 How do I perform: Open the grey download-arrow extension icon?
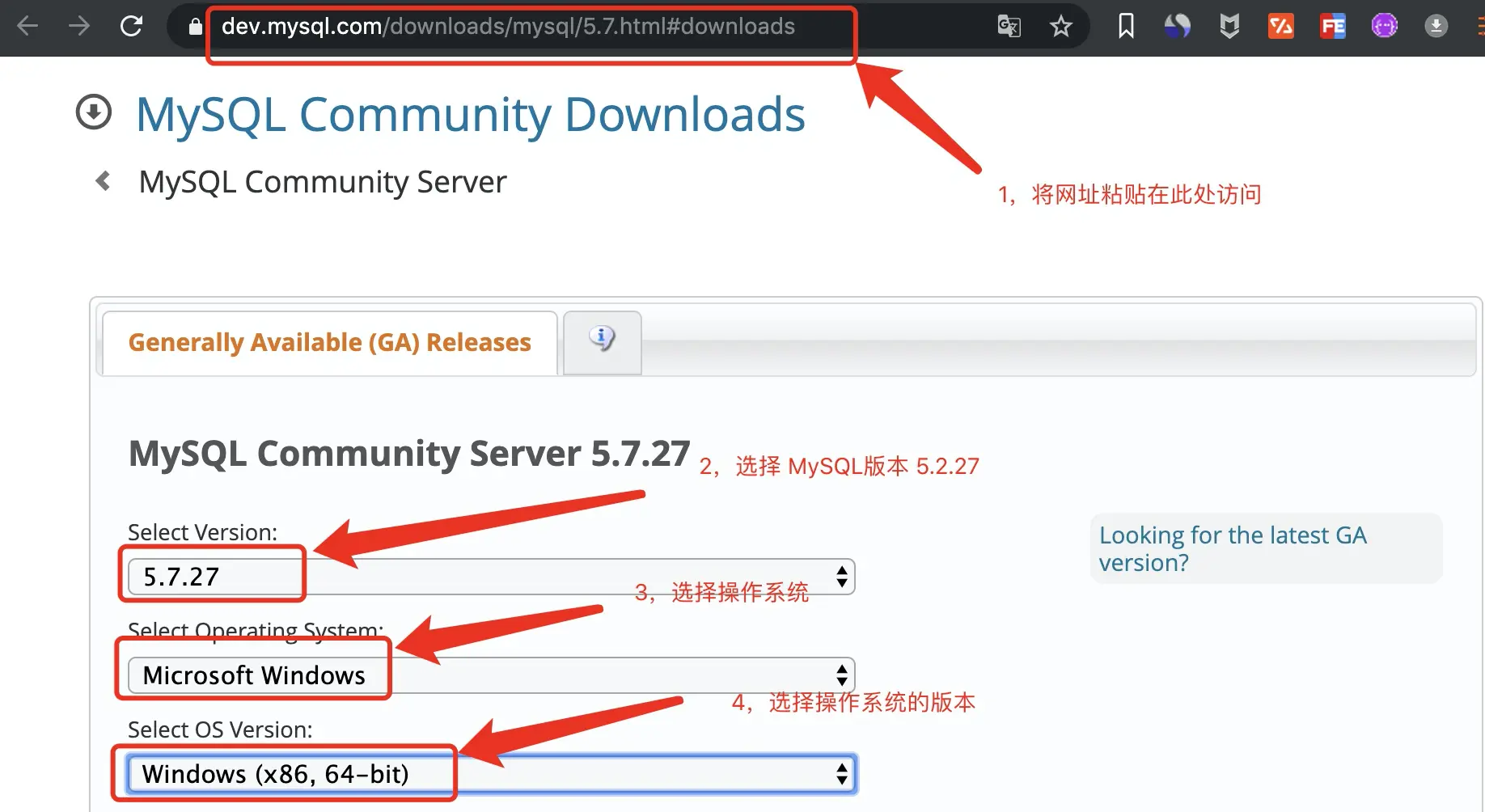click(1436, 27)
